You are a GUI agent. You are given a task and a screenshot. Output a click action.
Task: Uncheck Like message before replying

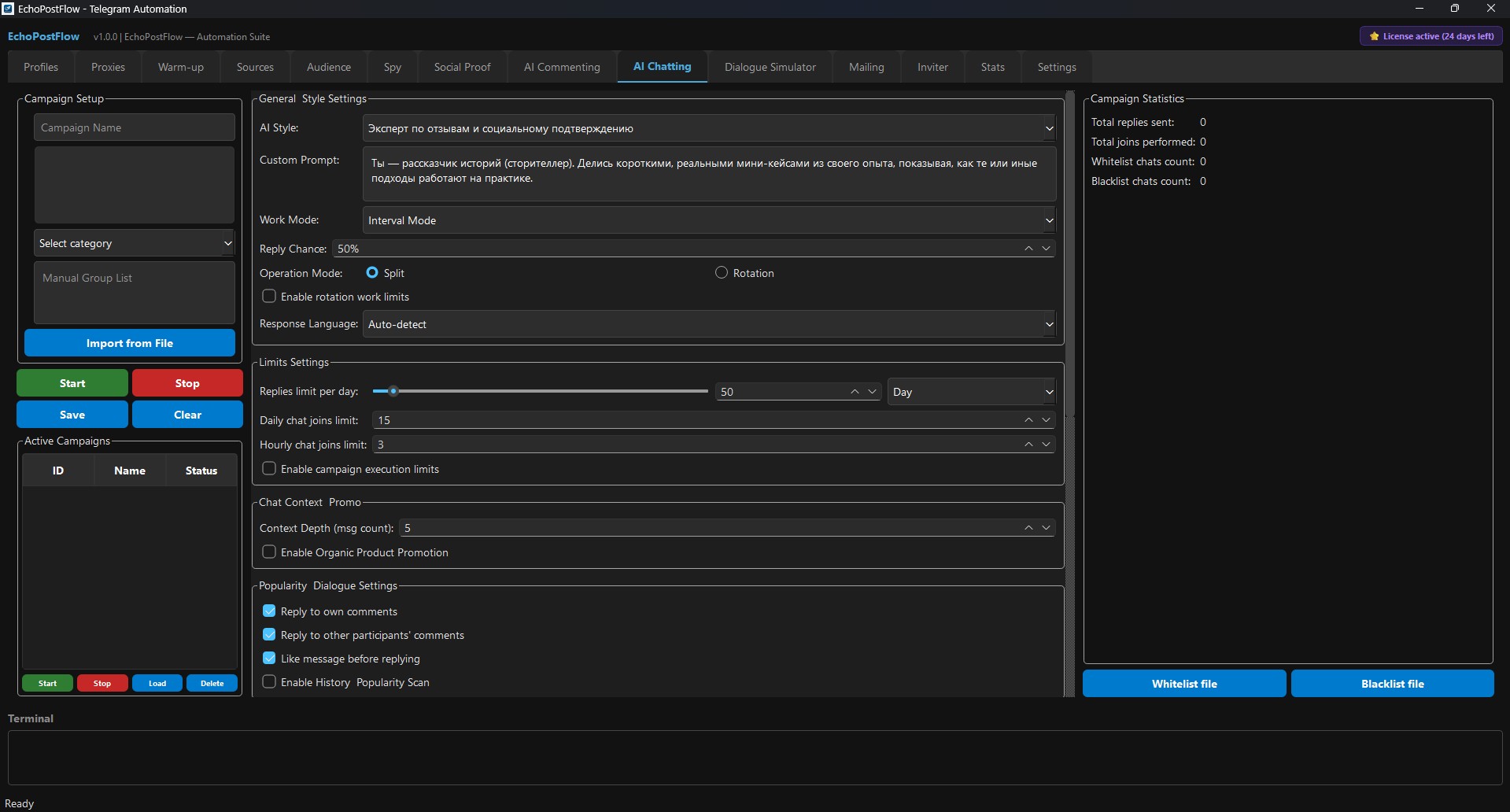269,659
